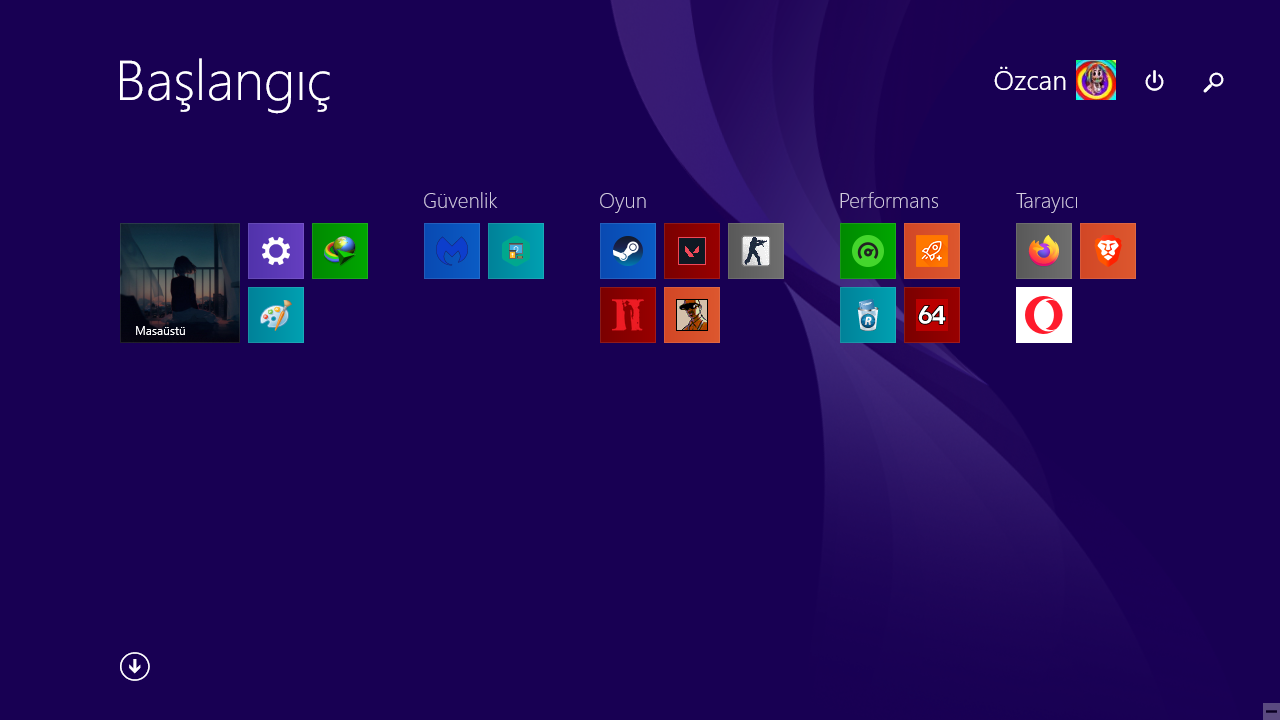Click the Oyun group heading
This screenshot has width=1280, height=720.
click(623, 201)
